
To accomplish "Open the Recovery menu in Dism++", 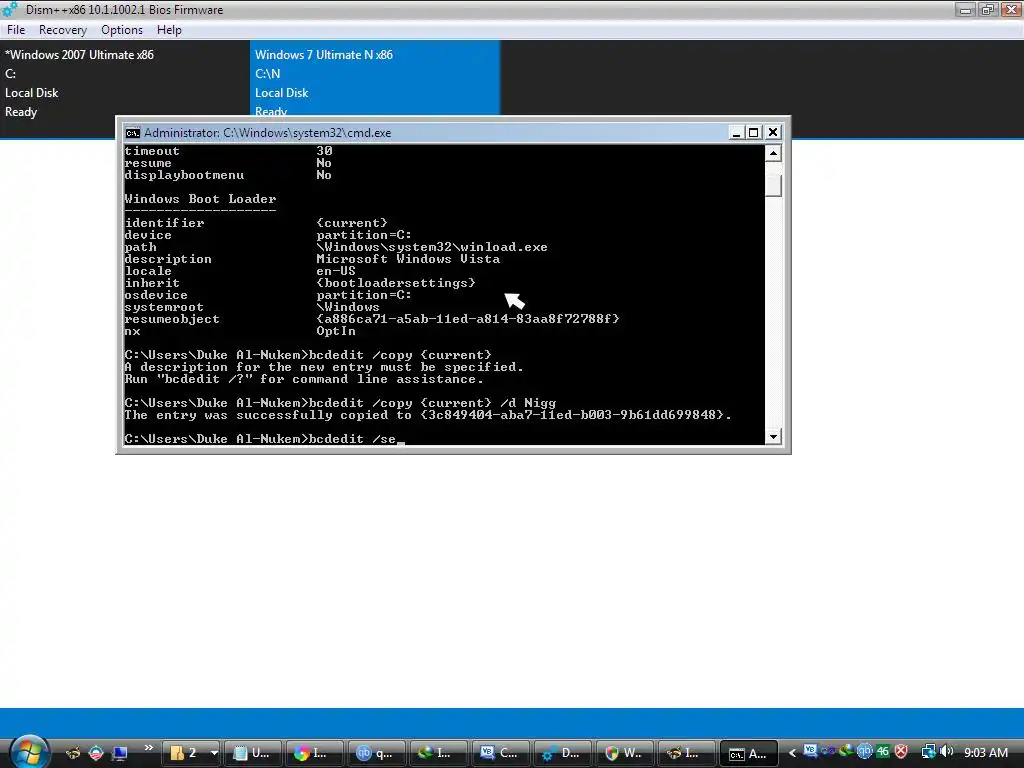I will click(63, 30).
